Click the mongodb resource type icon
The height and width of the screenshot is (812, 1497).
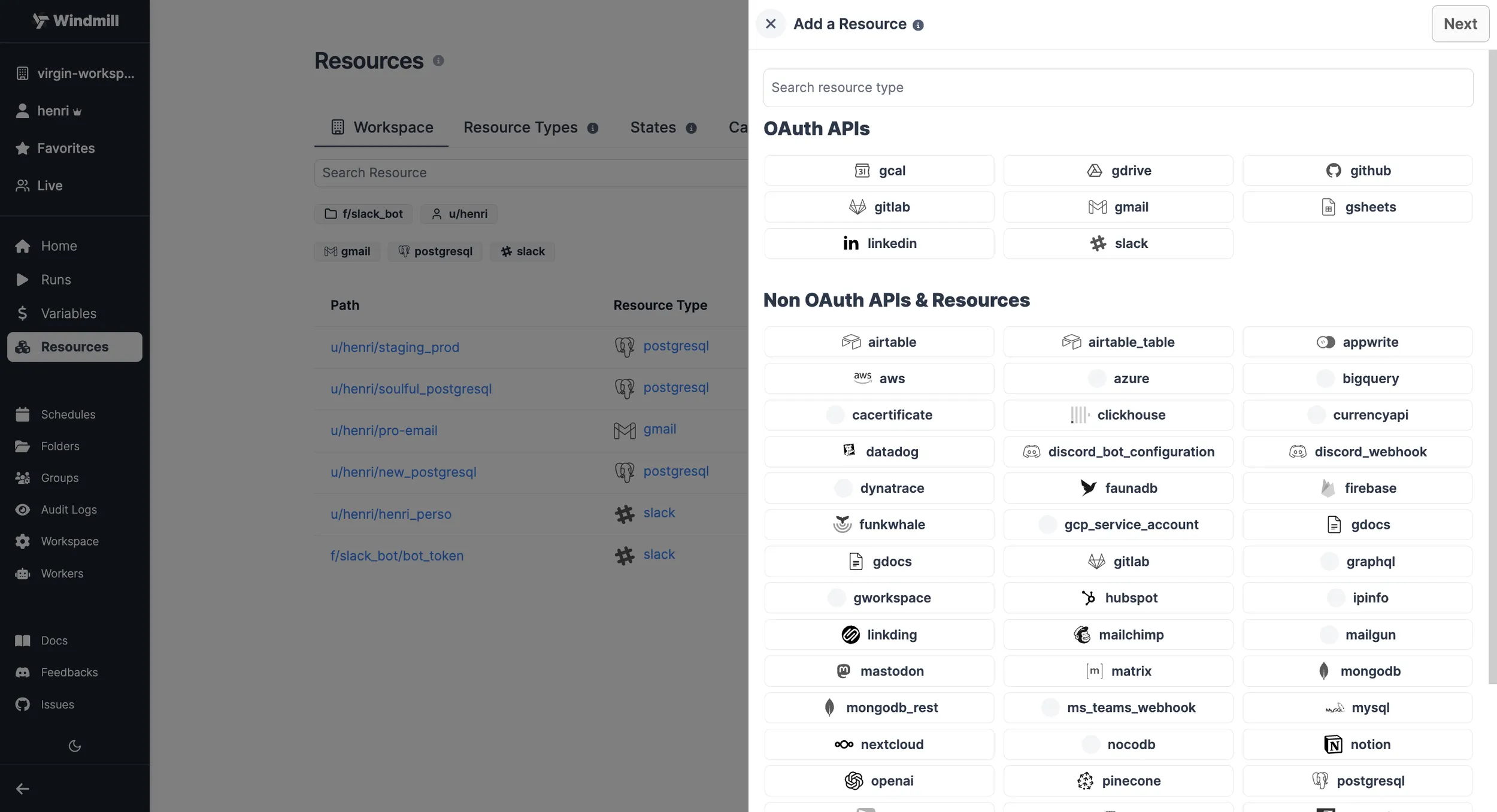click(1324, 671)
